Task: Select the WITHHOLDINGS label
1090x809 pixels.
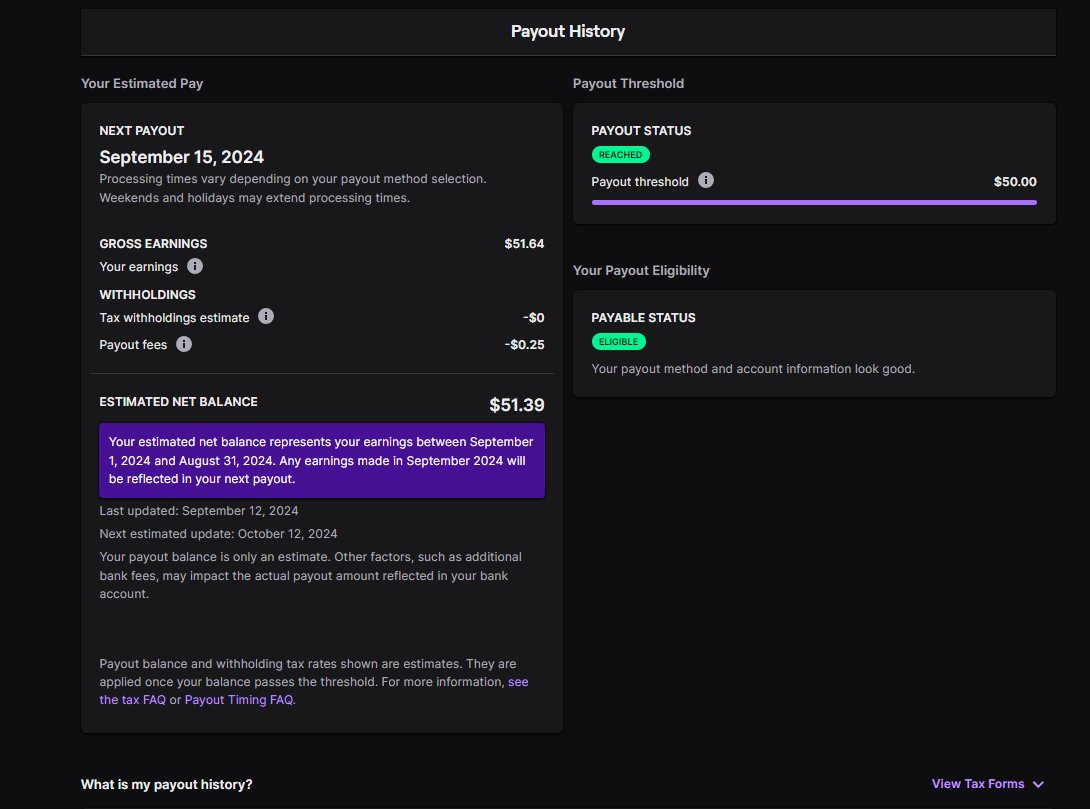Action: pos(147,295)
